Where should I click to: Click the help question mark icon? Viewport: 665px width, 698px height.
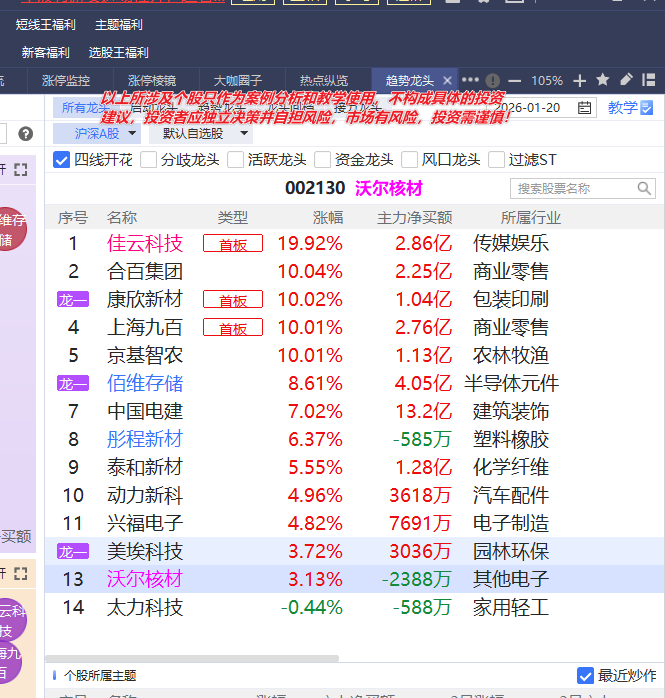coord(25,133)
